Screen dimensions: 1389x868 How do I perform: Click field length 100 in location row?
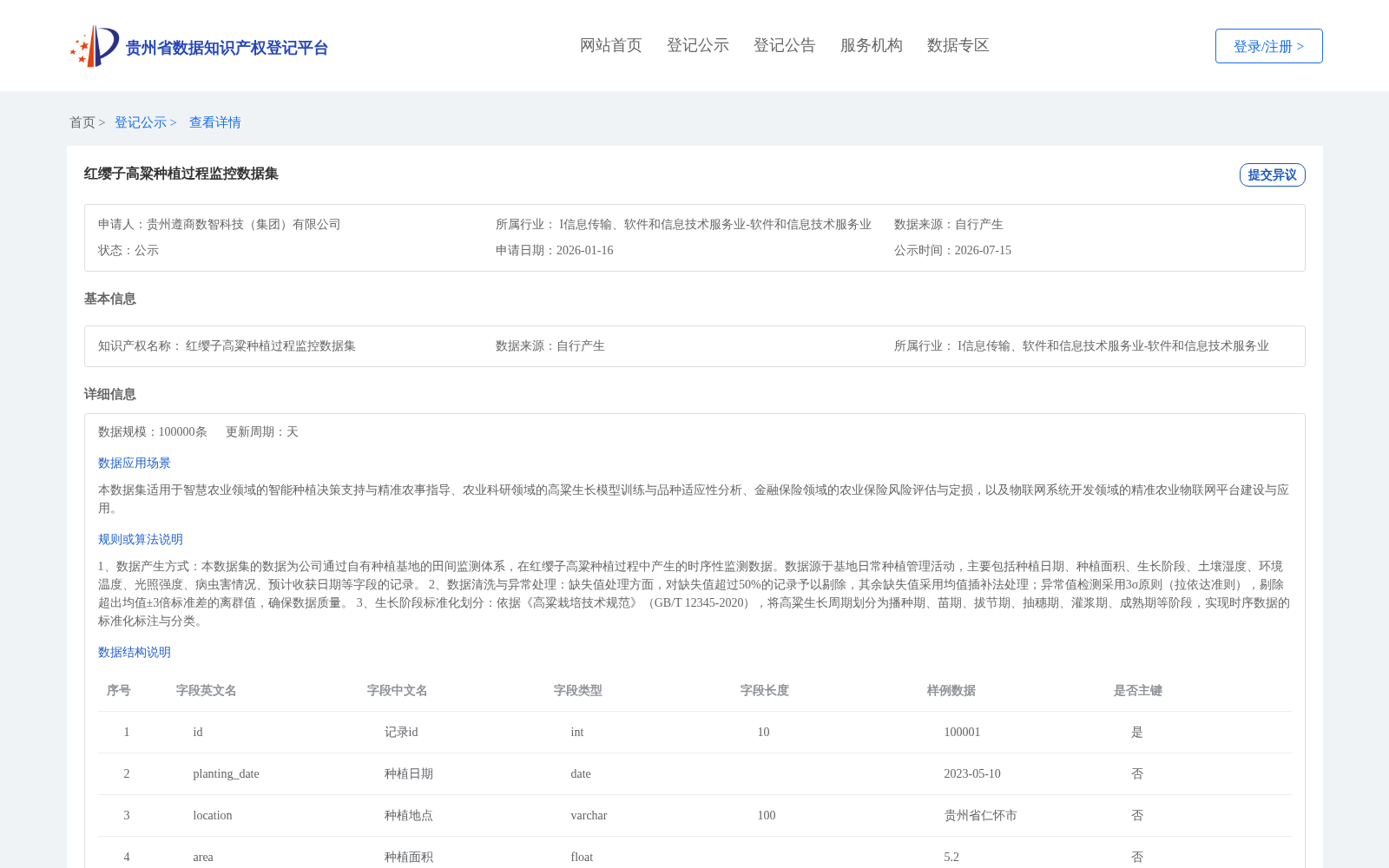(767, 815)
